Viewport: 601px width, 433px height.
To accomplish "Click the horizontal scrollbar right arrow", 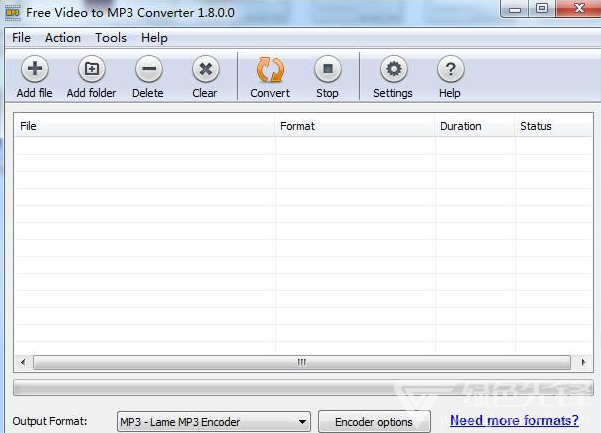I will [583, 362].
